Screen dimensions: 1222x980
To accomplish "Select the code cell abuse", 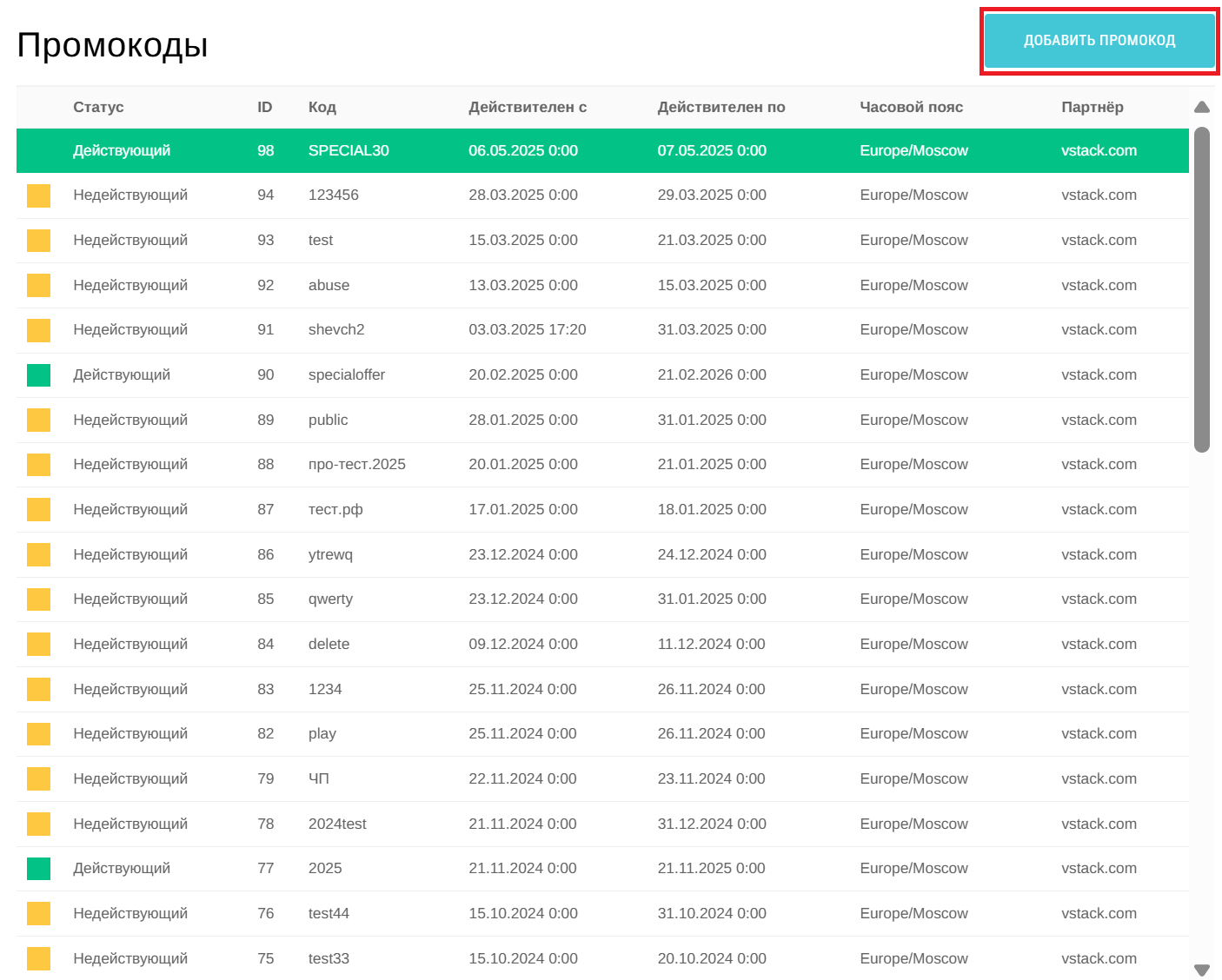I will pos(329,285).
